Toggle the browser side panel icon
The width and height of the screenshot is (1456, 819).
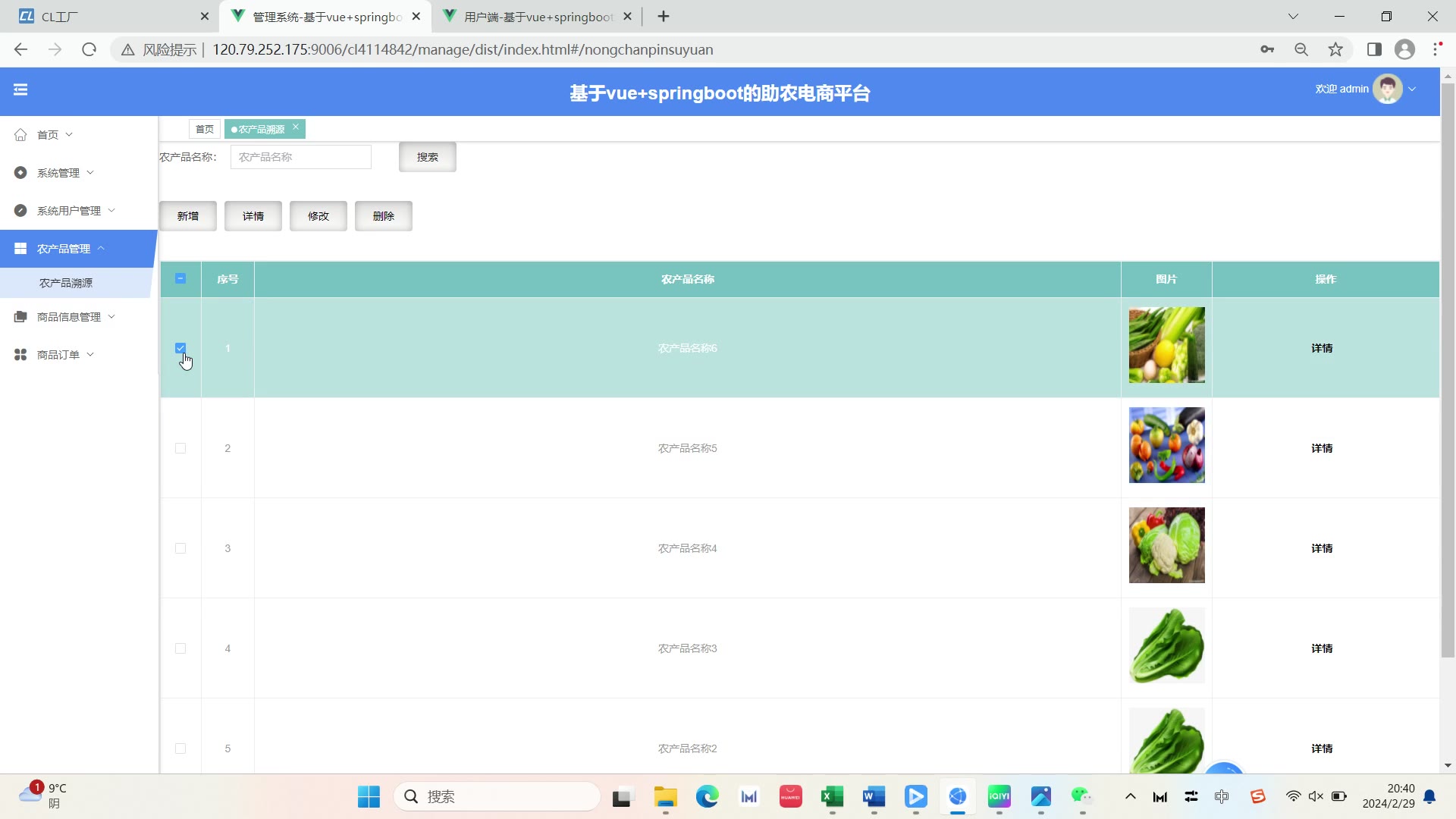[x=1374, y=49]
